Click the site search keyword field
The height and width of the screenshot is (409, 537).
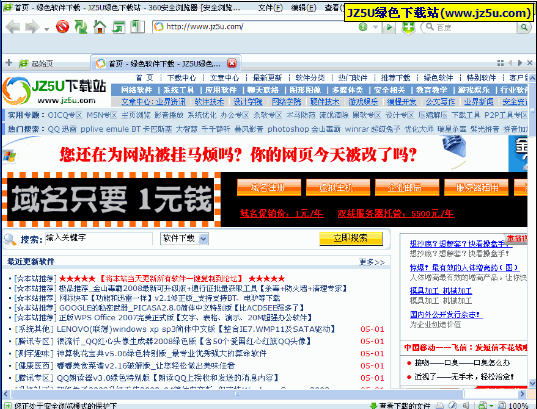point(99,239)
